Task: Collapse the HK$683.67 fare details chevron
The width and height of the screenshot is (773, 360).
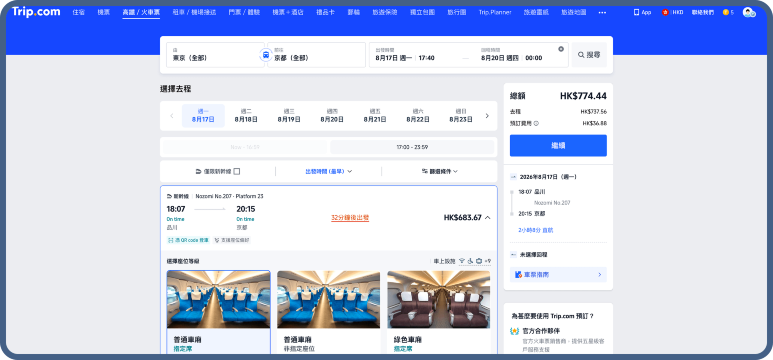Action: [x=488, y=217]
